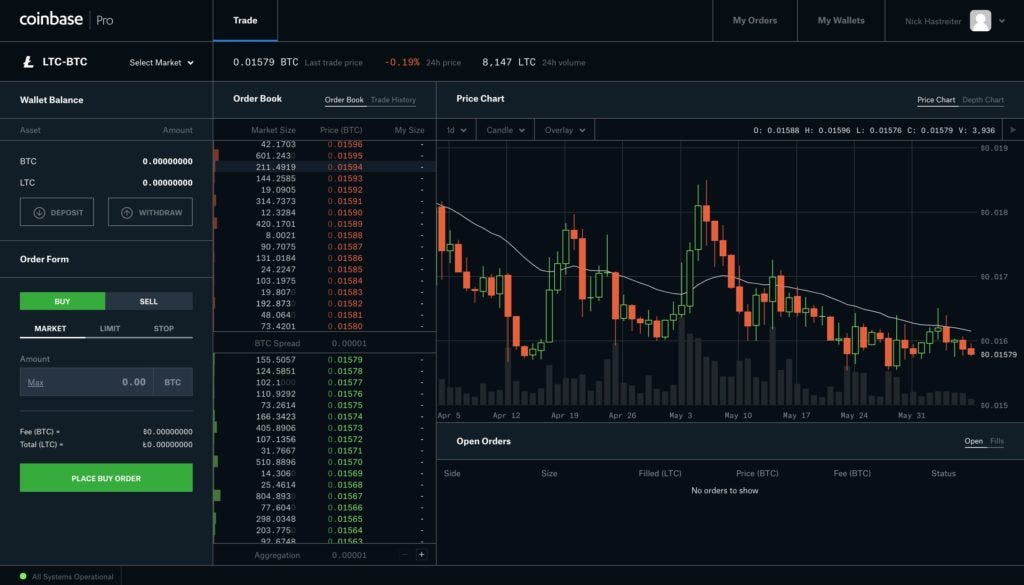Select ask price 0.01594 row
This screenshot has width=1024, height=585.
[x=325, y=167]
